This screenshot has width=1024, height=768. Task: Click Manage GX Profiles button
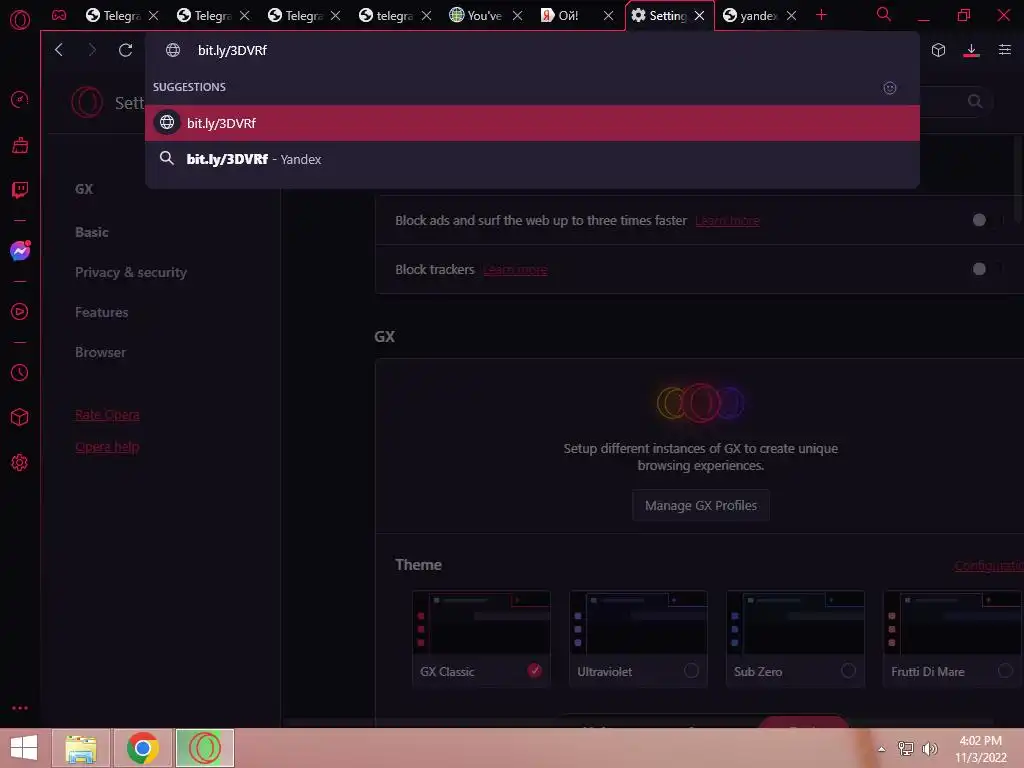701,505
